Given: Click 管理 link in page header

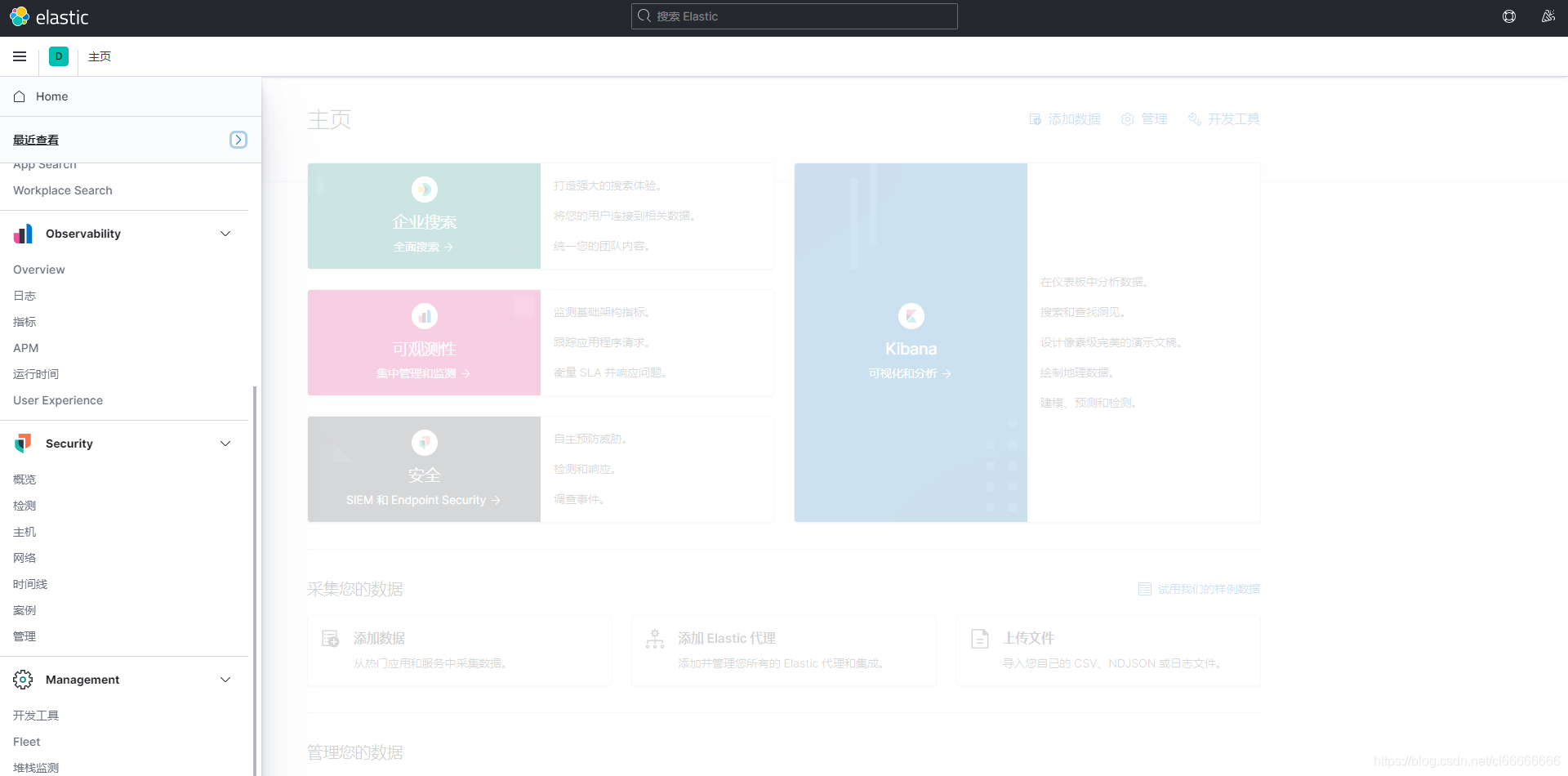Looking at the screenshot, I should (x=1144, y=119).
